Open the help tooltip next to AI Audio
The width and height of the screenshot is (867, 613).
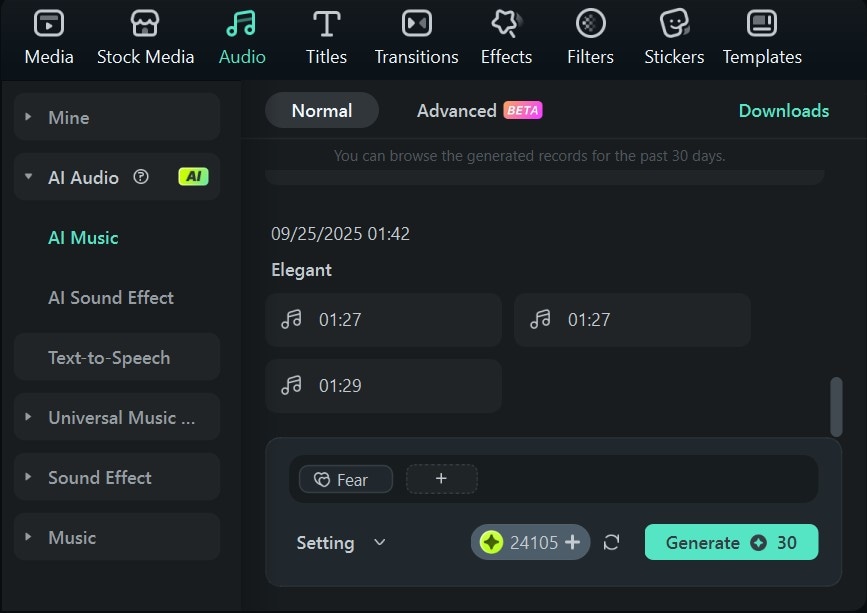(x=140, y=176)
